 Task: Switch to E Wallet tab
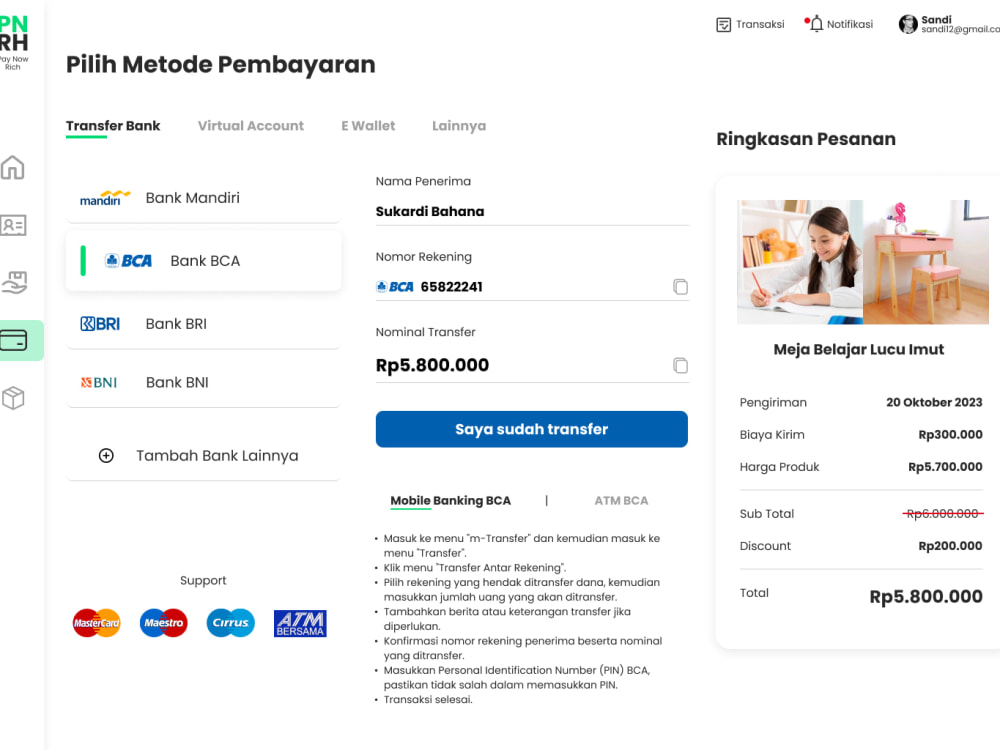pyautogui.click(x=368, y=126)
